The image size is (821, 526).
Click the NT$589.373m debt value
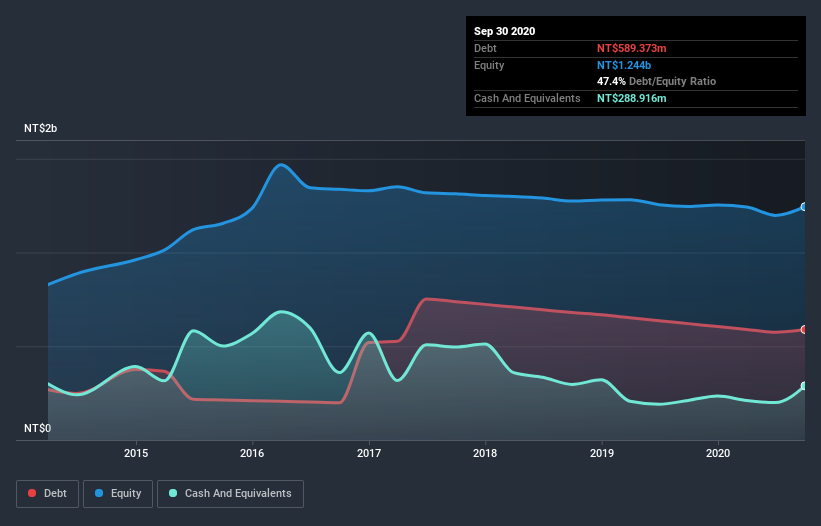(631, 48)
